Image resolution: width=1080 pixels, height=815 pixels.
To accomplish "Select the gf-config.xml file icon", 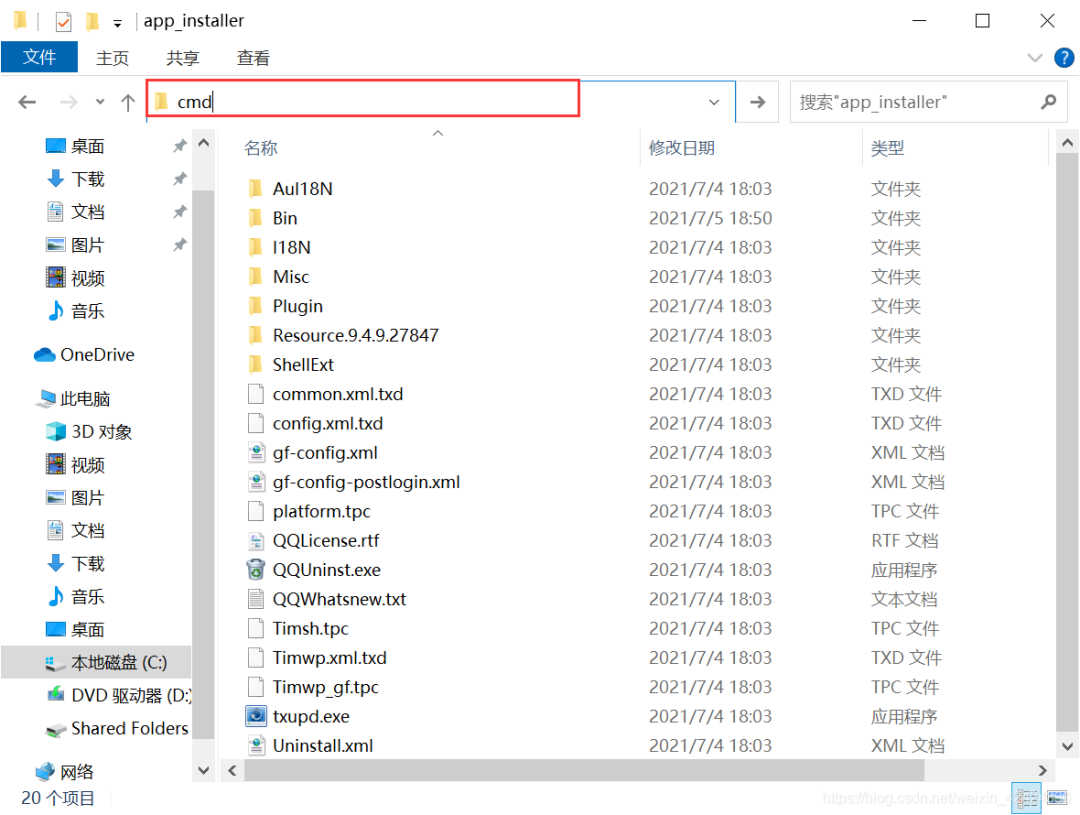I will point(256,452).
